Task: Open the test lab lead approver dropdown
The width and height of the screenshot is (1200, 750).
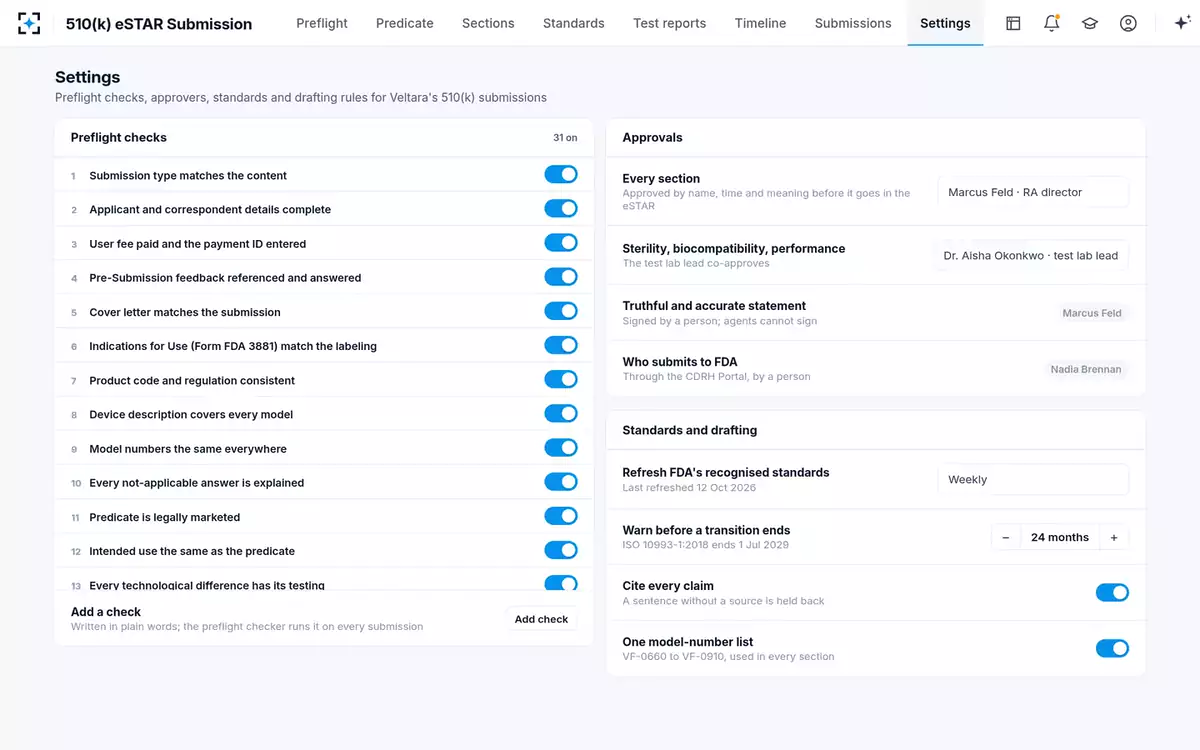Action: pos(1033,255)
